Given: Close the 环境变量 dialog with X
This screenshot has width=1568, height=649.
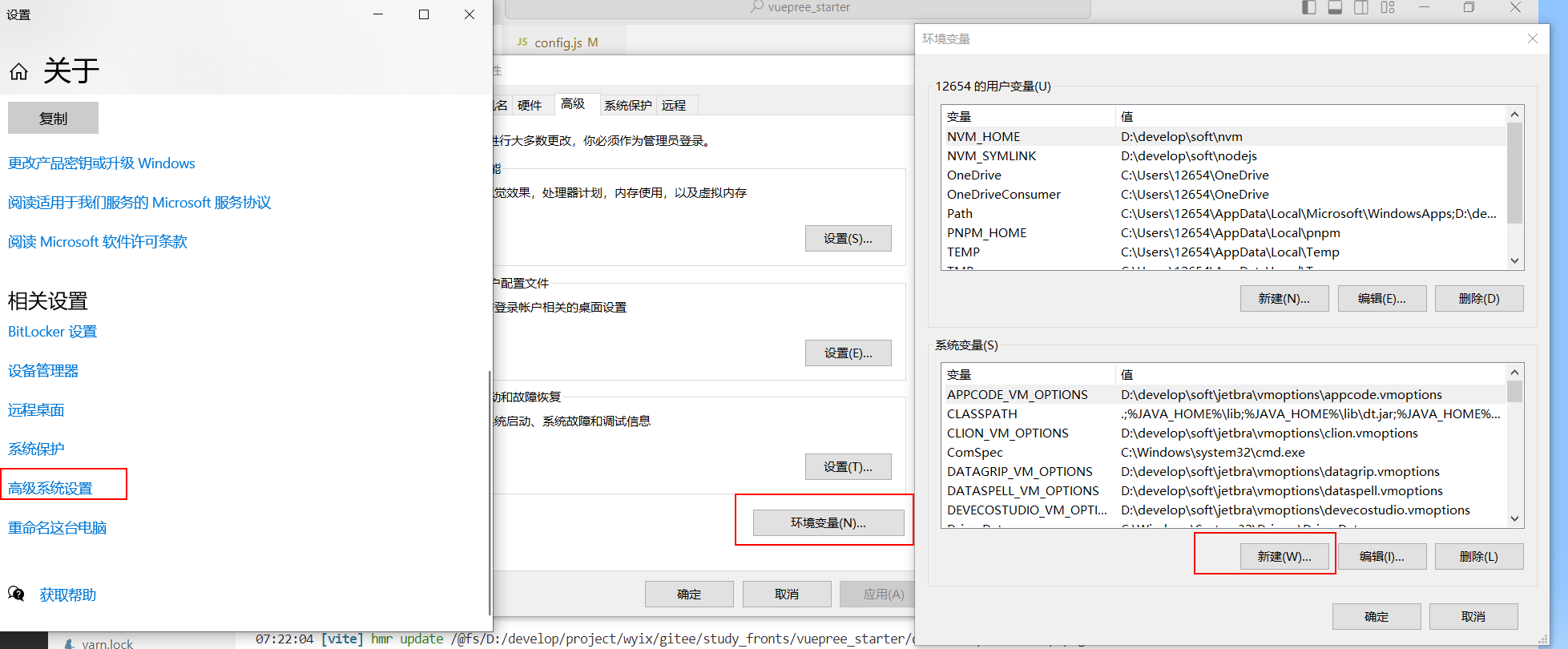Looking at the screenshot, I should [x=1532, y=38].
